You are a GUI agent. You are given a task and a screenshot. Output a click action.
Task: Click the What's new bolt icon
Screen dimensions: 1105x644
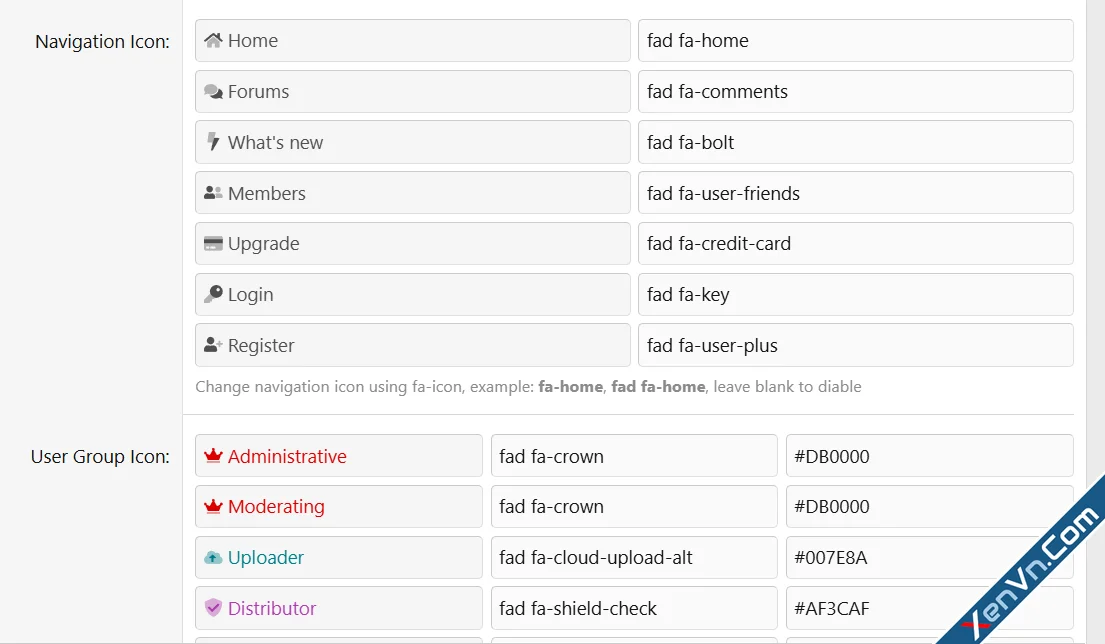(213, 142)
